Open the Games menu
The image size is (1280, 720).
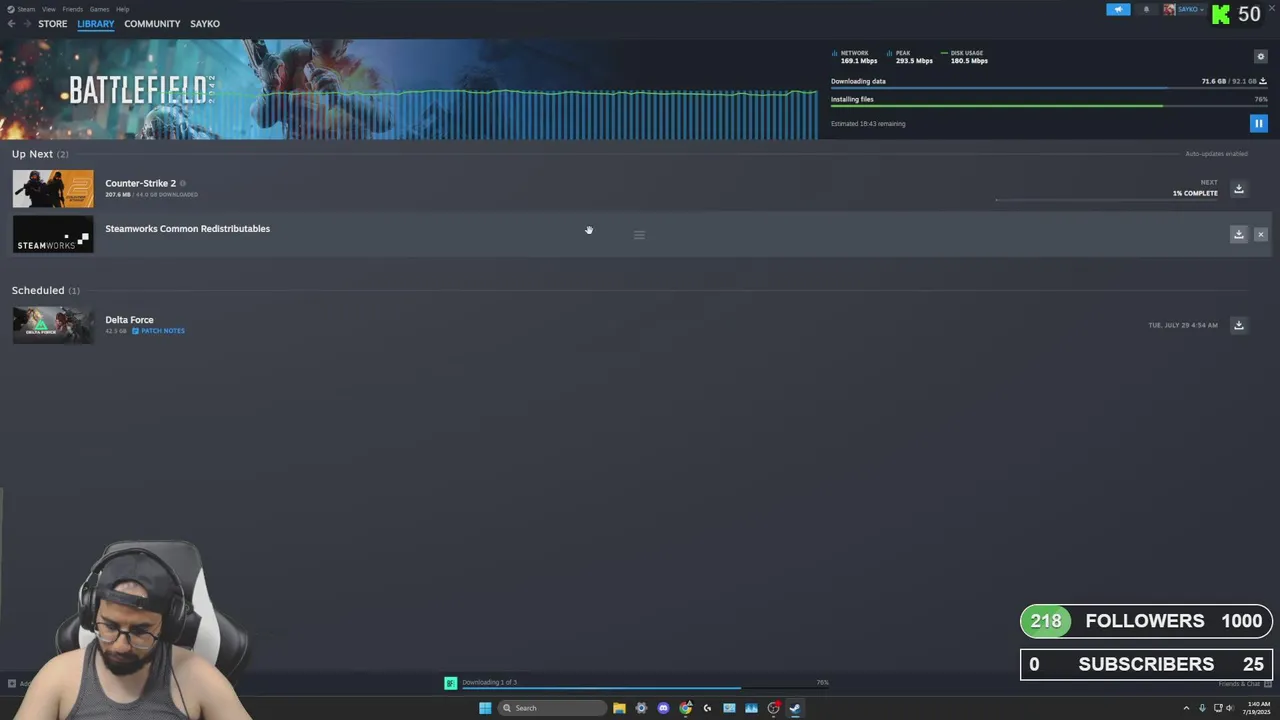tap(99, 9)
